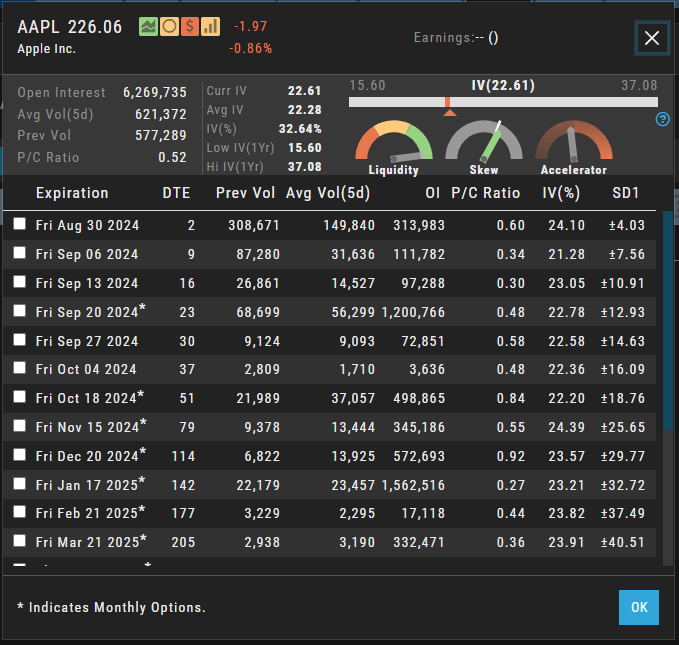Click the Prev Vol column header
This screenshot has height=645, width=679.
click(246, 193)
